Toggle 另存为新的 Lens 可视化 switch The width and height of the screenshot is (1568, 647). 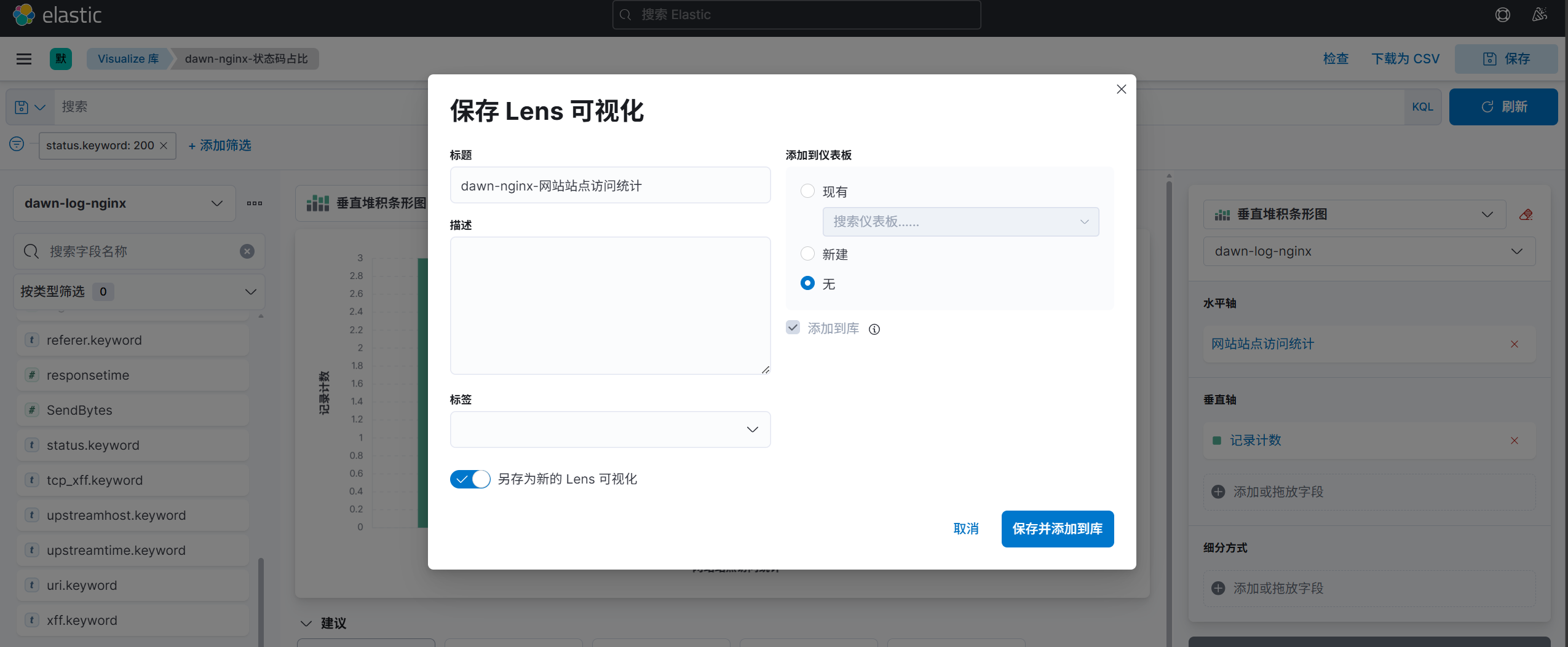(470, 479)
